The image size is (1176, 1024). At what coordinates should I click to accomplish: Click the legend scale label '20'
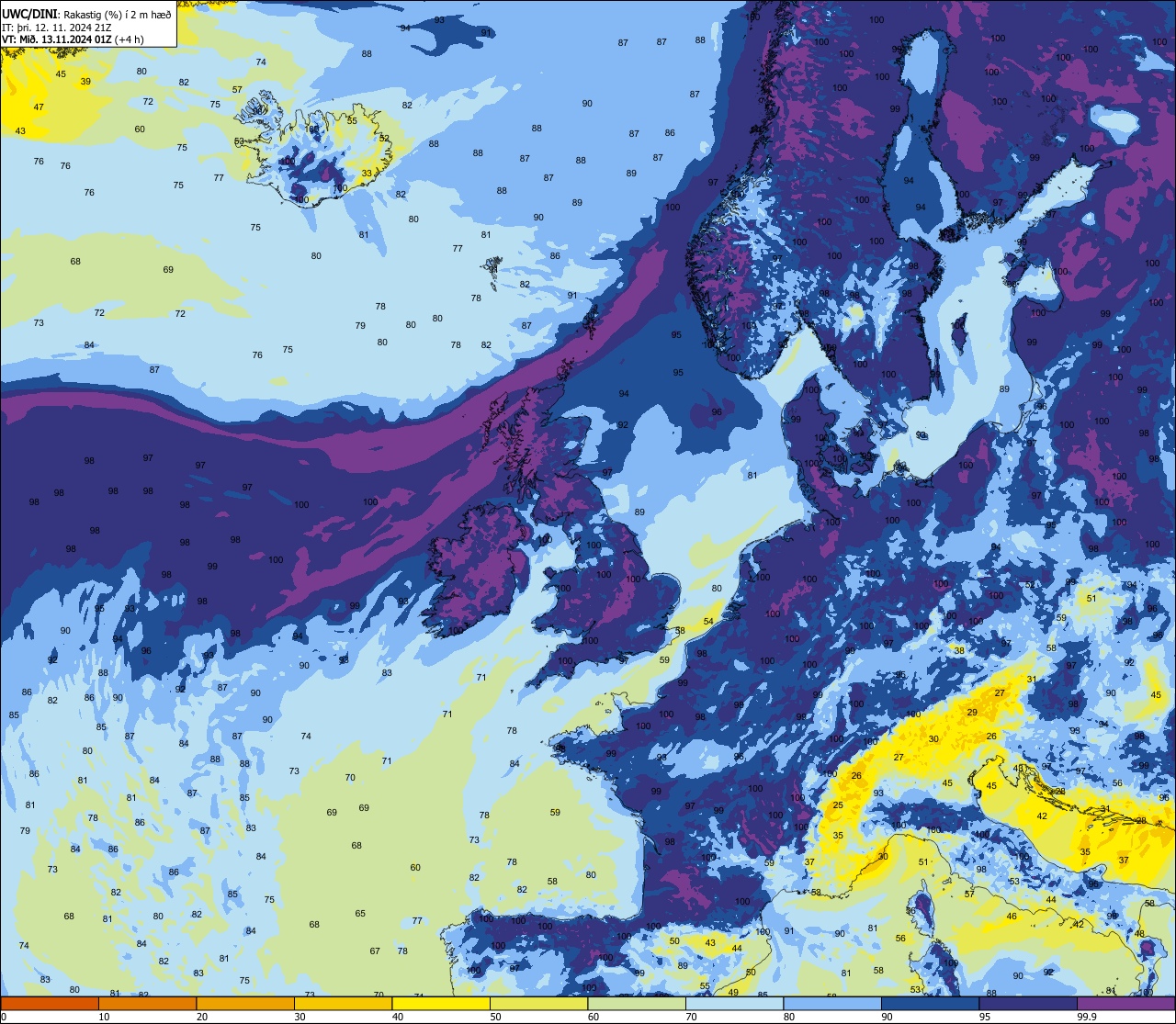tap(202, 1017)
